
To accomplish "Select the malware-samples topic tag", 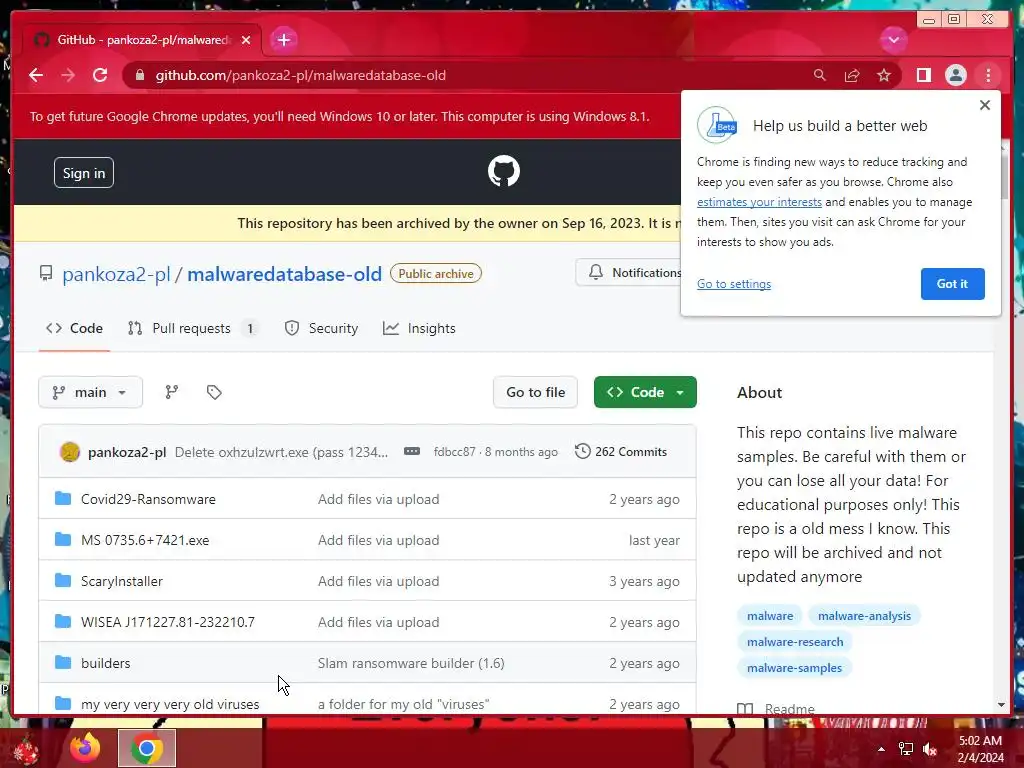I will 794,668.
